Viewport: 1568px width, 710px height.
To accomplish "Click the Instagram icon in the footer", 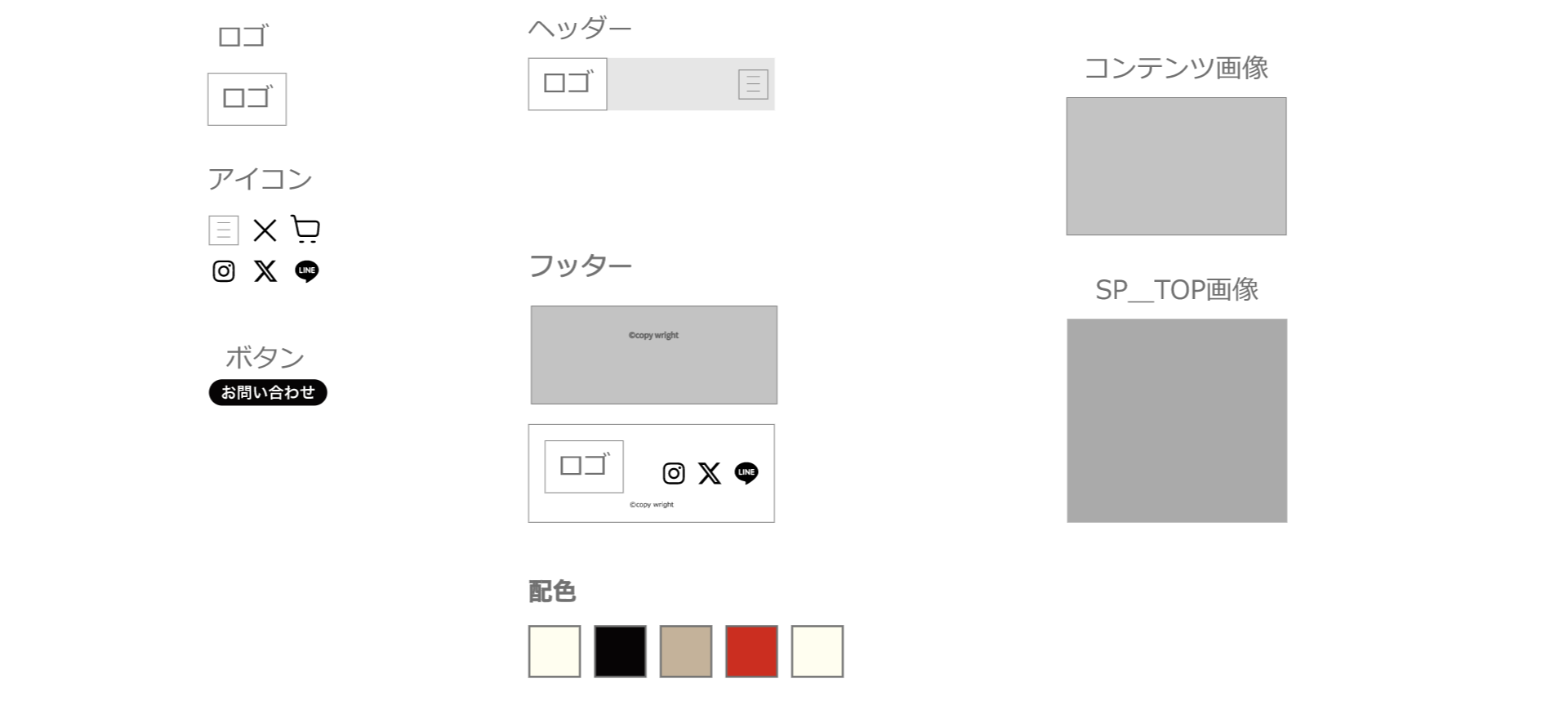I will pyautogui.click(x=673, y=473).
